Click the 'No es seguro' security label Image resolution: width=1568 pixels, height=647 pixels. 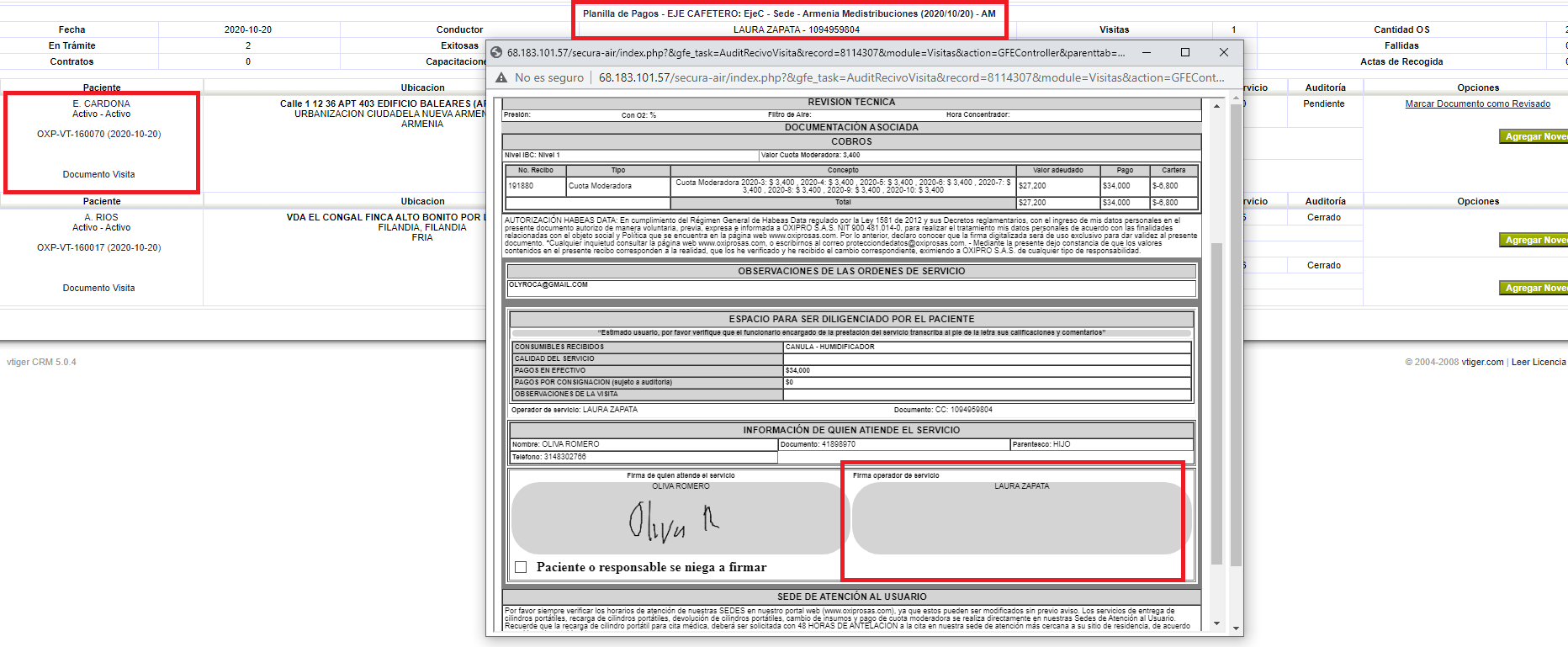548,77
